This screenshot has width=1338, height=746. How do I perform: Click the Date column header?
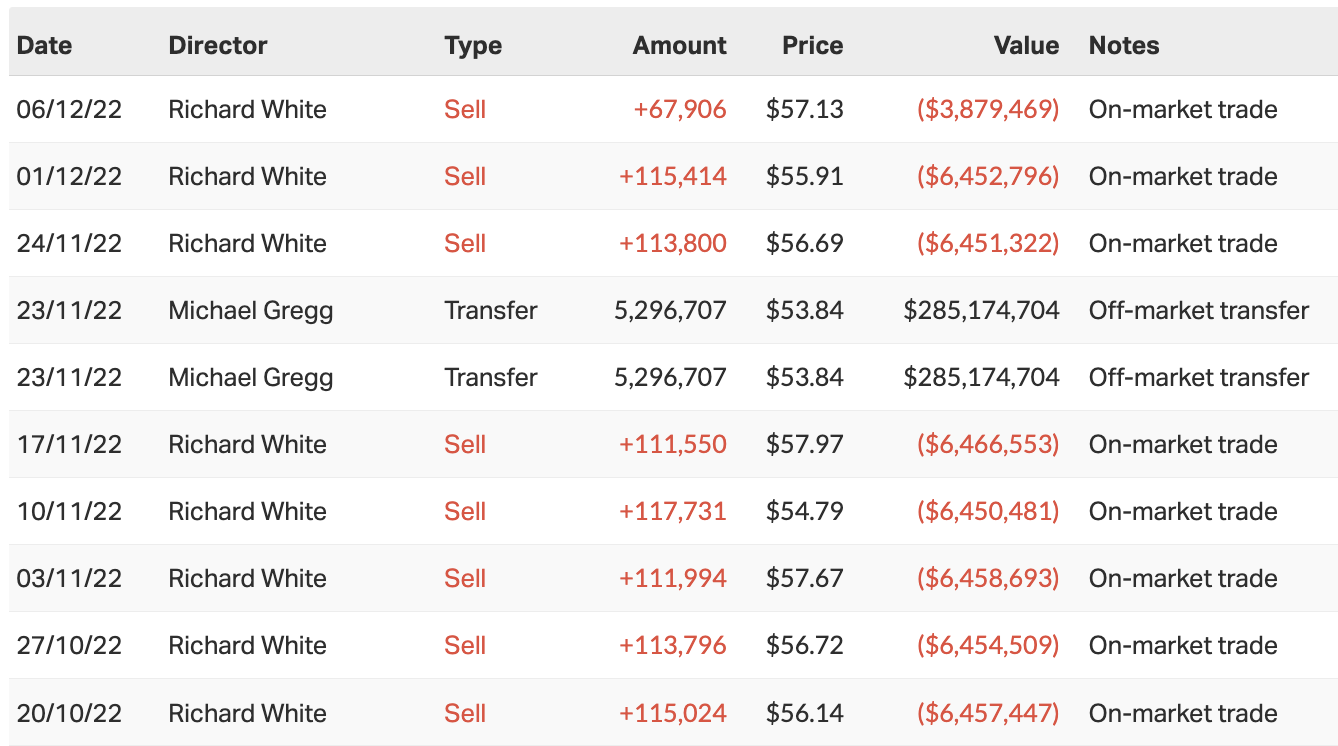pos(45,45)
